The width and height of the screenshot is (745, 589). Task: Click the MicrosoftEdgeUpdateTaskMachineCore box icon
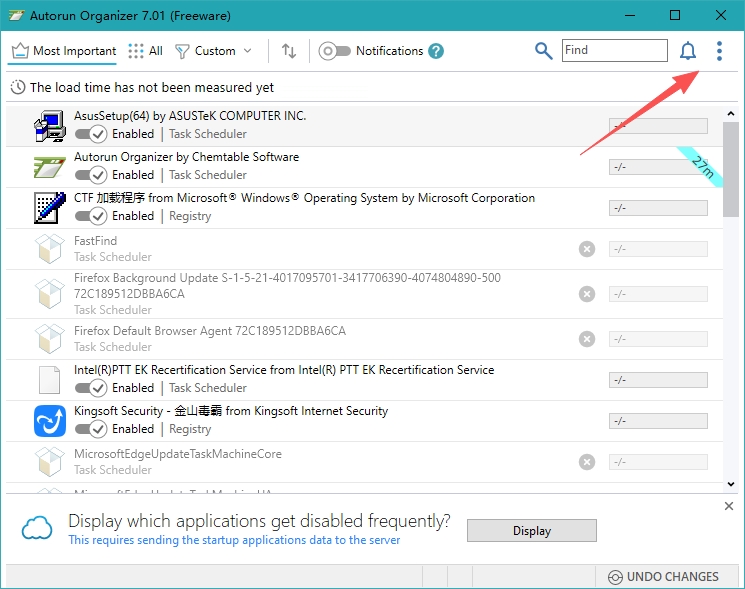pyautogui.click(x=50, y=462)
